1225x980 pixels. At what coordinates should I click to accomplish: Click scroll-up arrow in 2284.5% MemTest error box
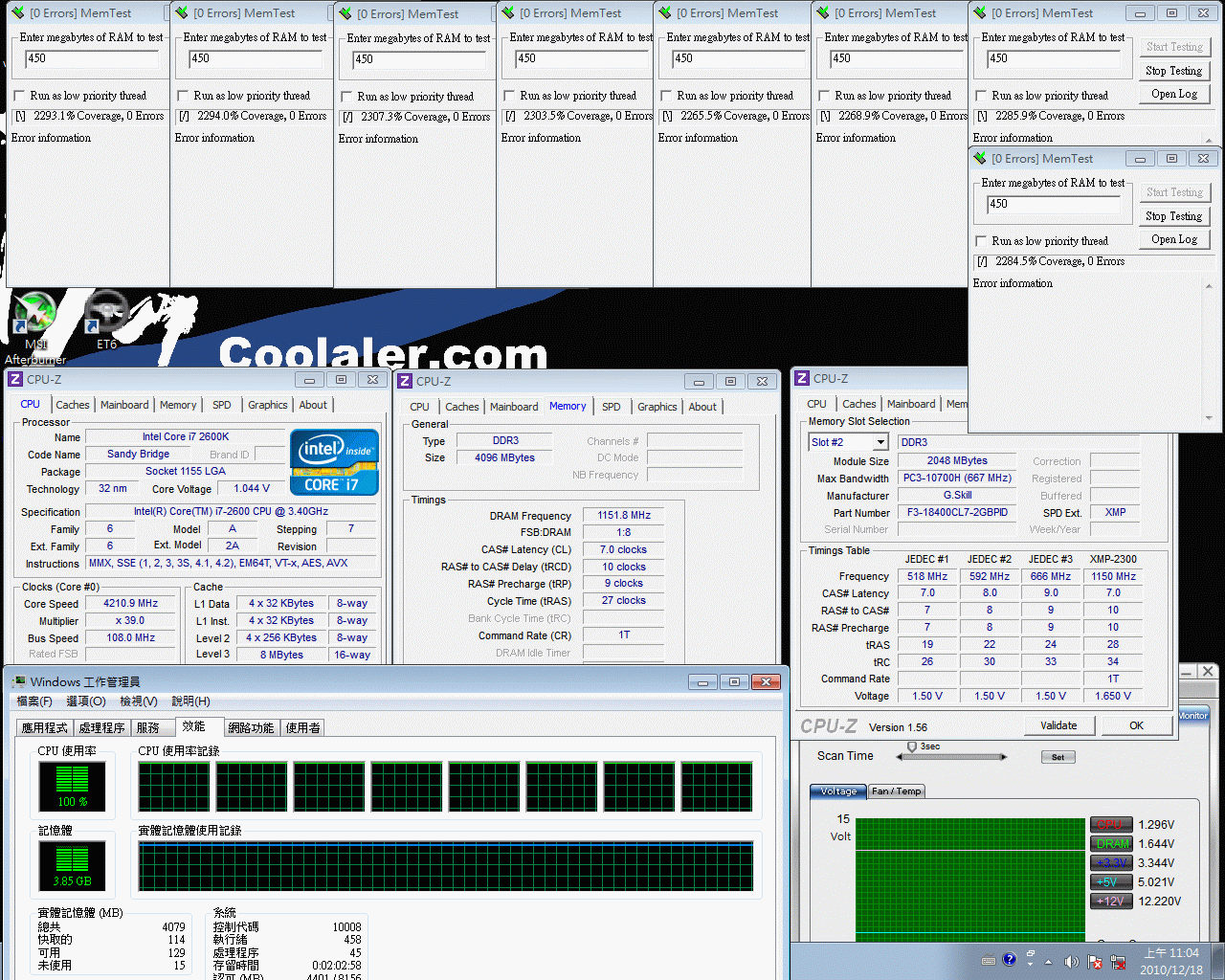click(x=1209, y=285)
